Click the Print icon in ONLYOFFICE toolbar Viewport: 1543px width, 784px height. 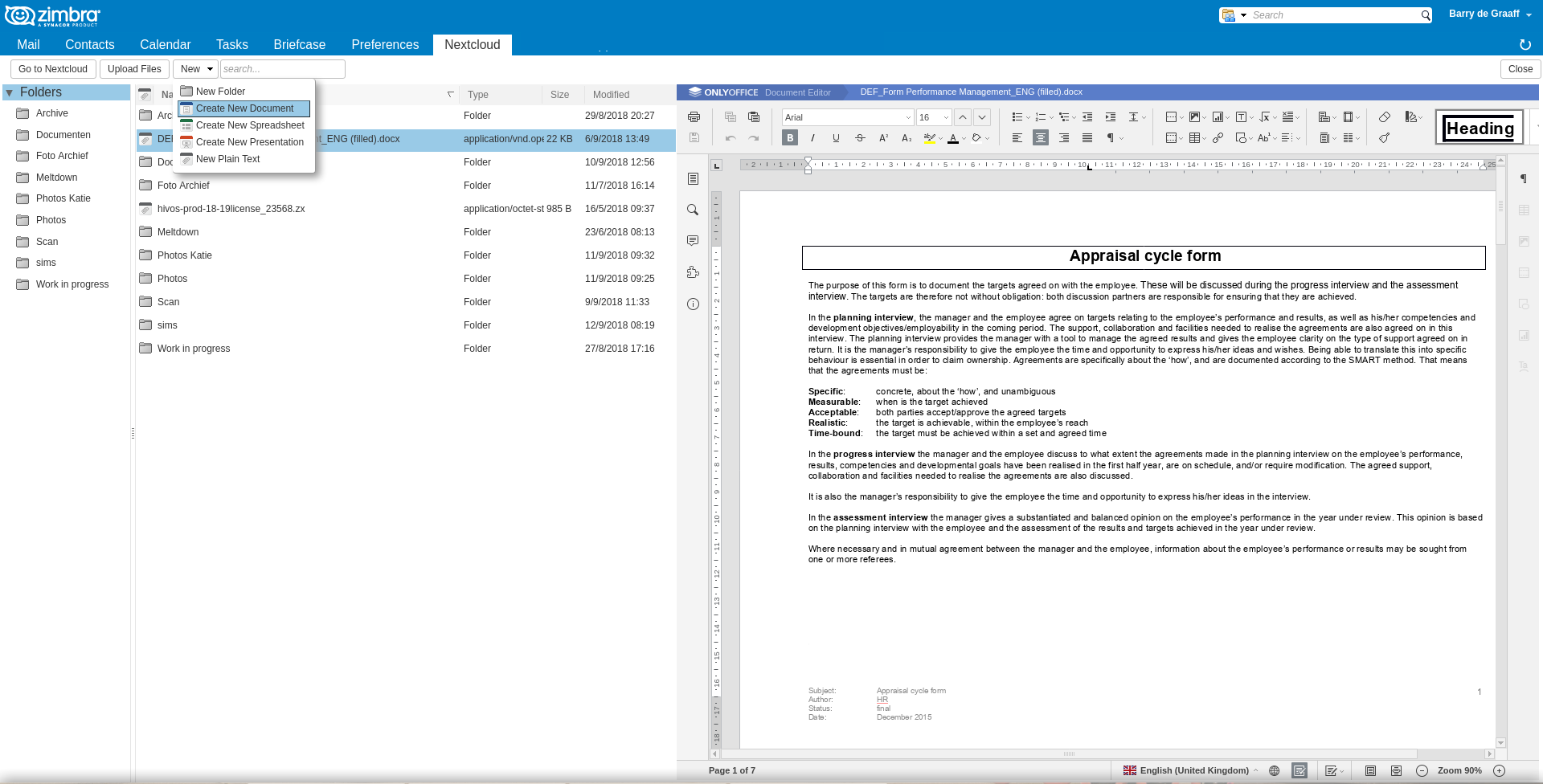pos(694,117)
